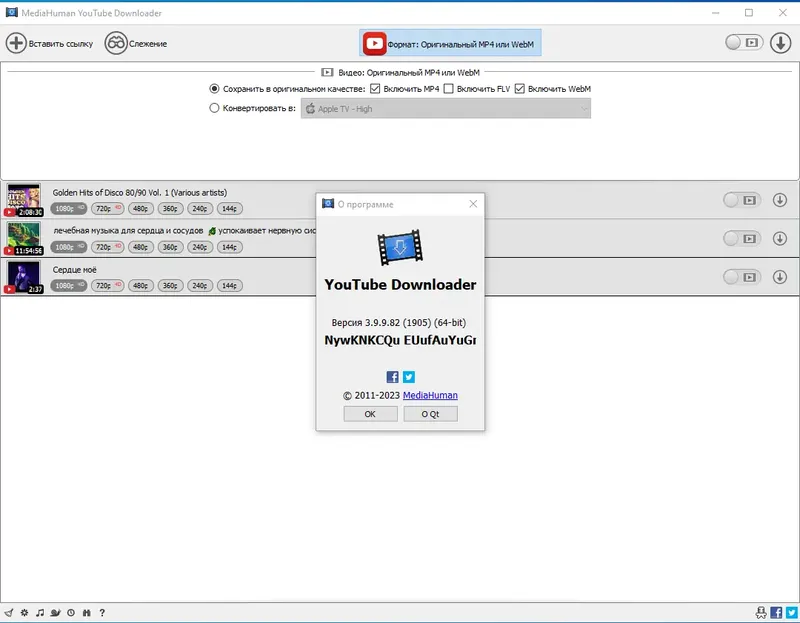Open the clock history icon at the bottom

[71, 613]
